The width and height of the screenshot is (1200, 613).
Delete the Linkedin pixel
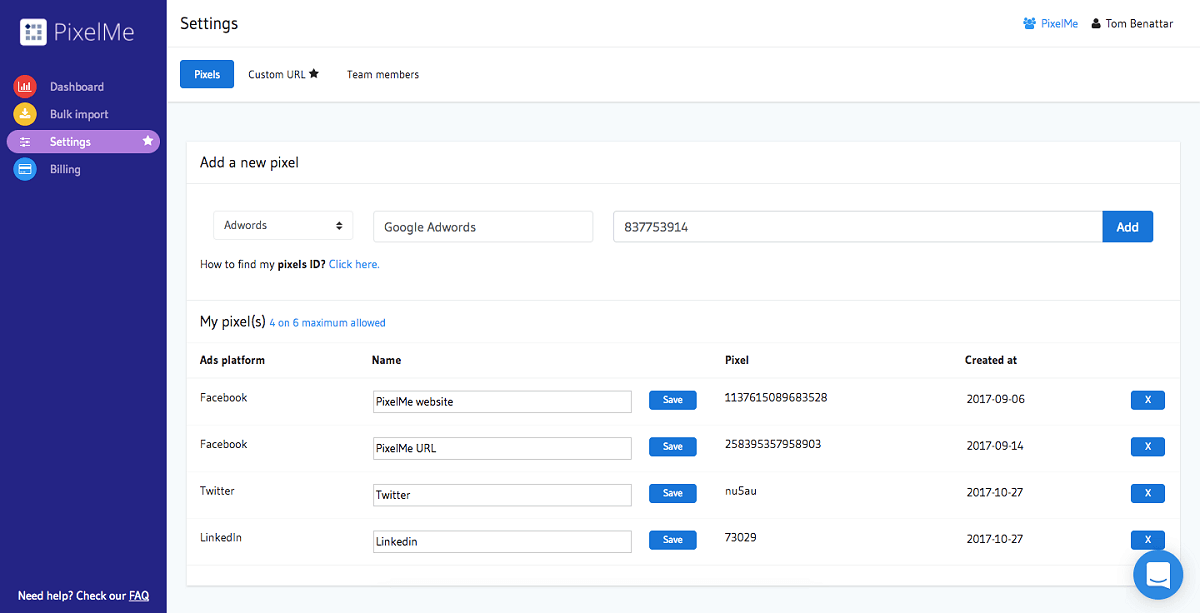pos(1148,540)
